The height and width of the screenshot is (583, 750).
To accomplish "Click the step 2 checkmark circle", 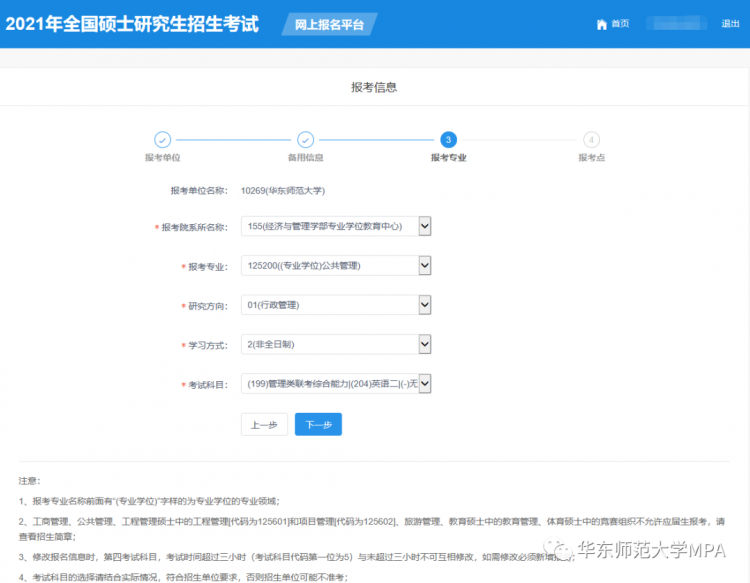I will (x=306, y=140).
